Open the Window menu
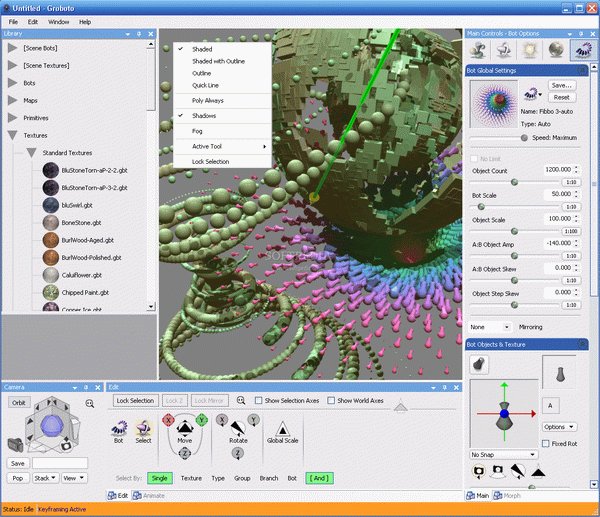This screenshot has width=600, height=517. 59,21
